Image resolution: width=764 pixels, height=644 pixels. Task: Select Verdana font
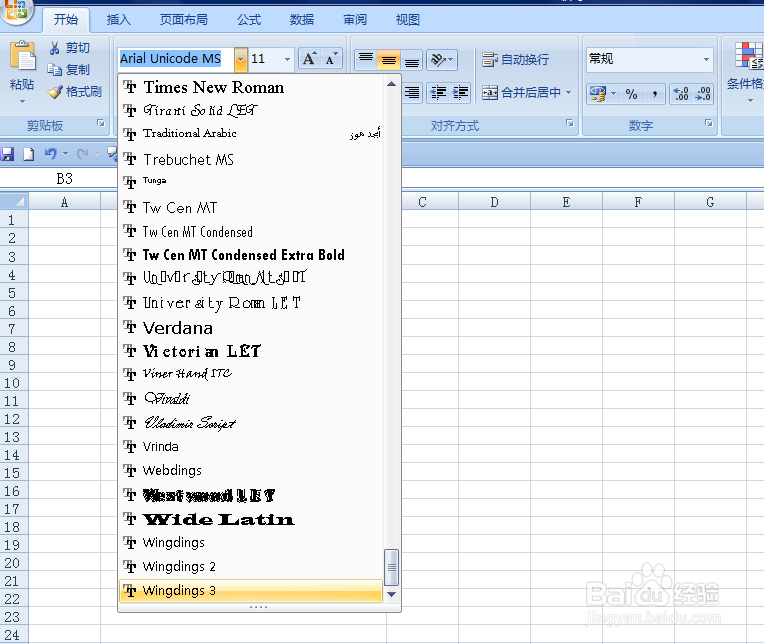click(x=251, y=328)
